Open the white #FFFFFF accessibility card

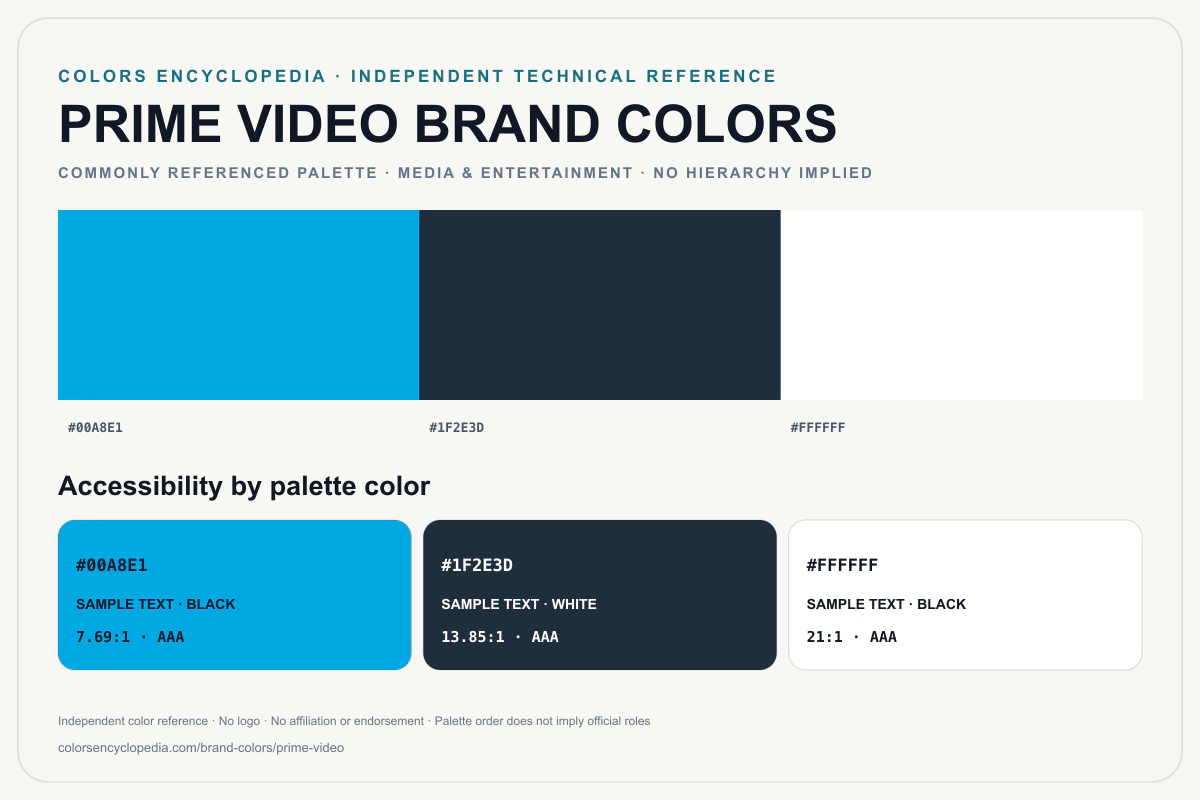click(965, 595)
